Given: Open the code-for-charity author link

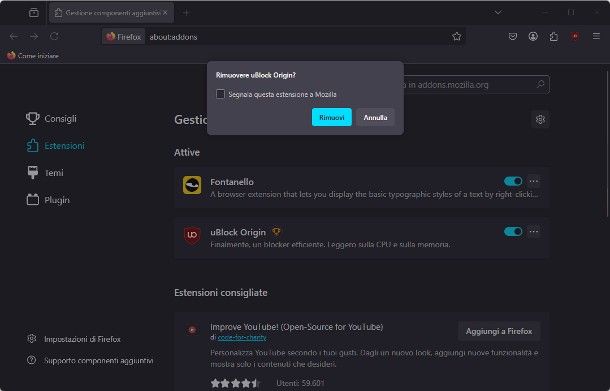Looking at the screenshot, I should [x=242, y=337].
